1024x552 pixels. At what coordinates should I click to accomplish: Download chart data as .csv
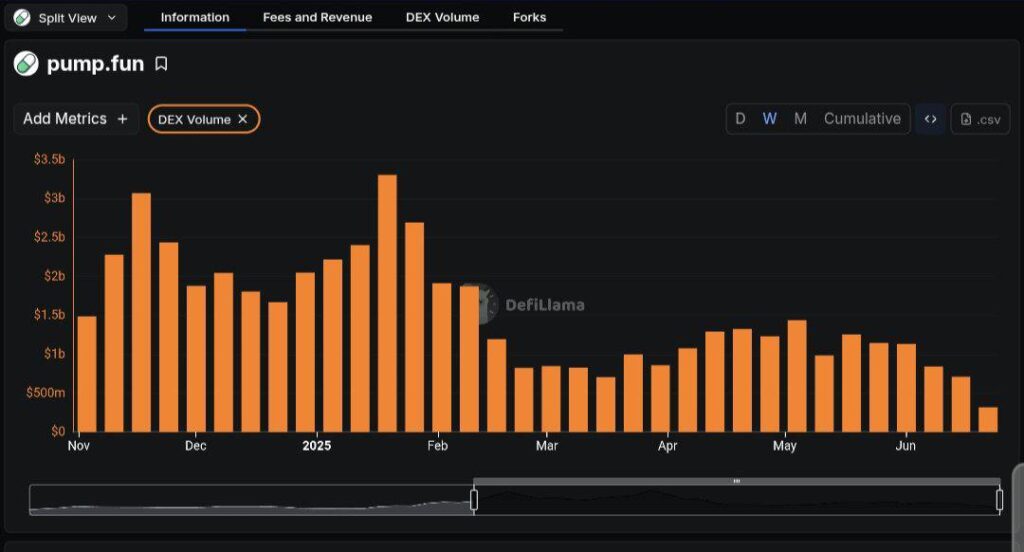coord(980,119)
